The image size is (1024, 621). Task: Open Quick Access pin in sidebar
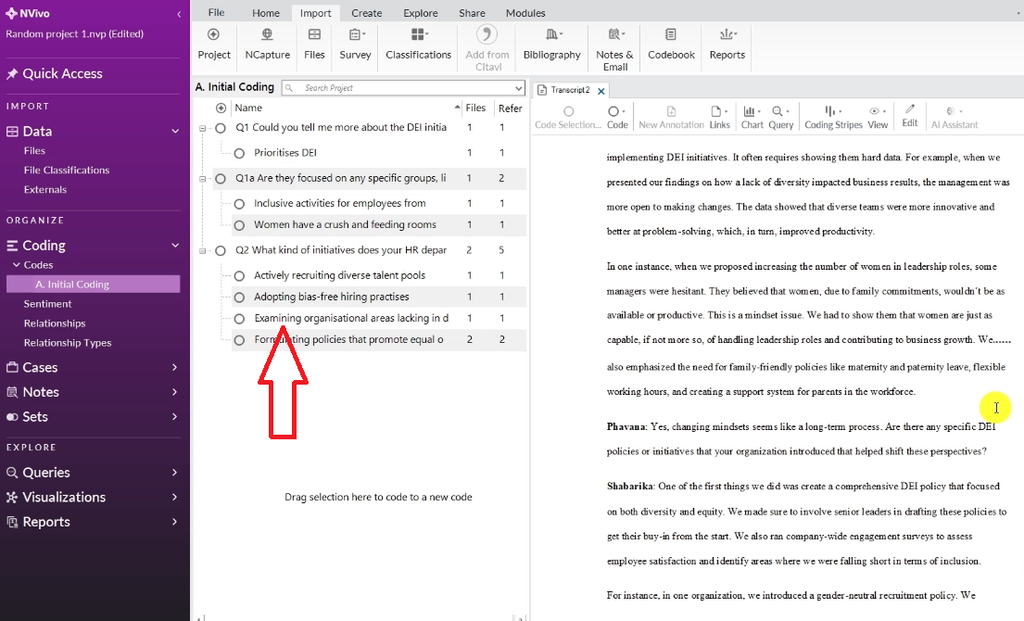click(12, 74)
